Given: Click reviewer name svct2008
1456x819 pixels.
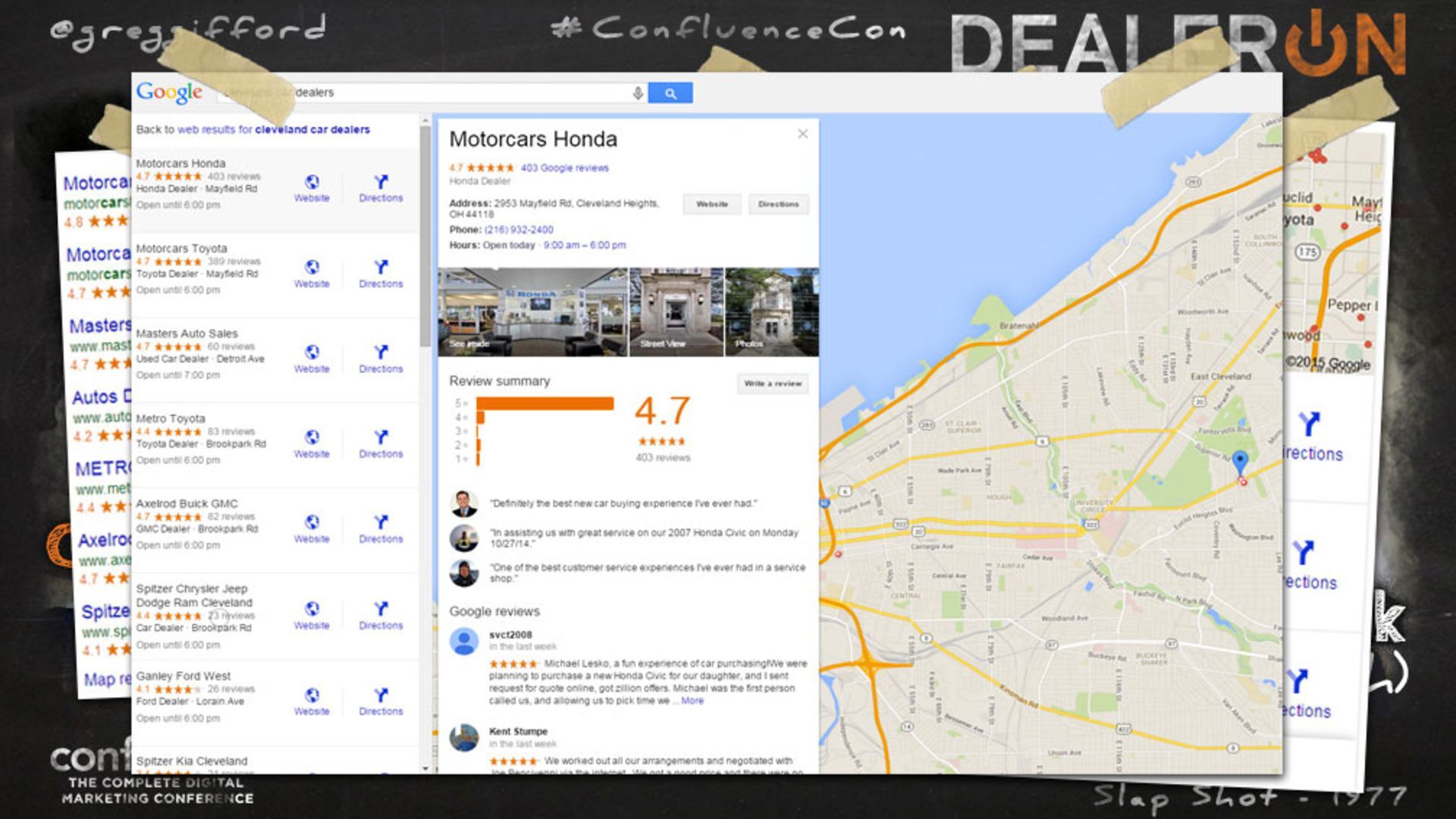Looking at the screenshot, I should tap(510, 635).
